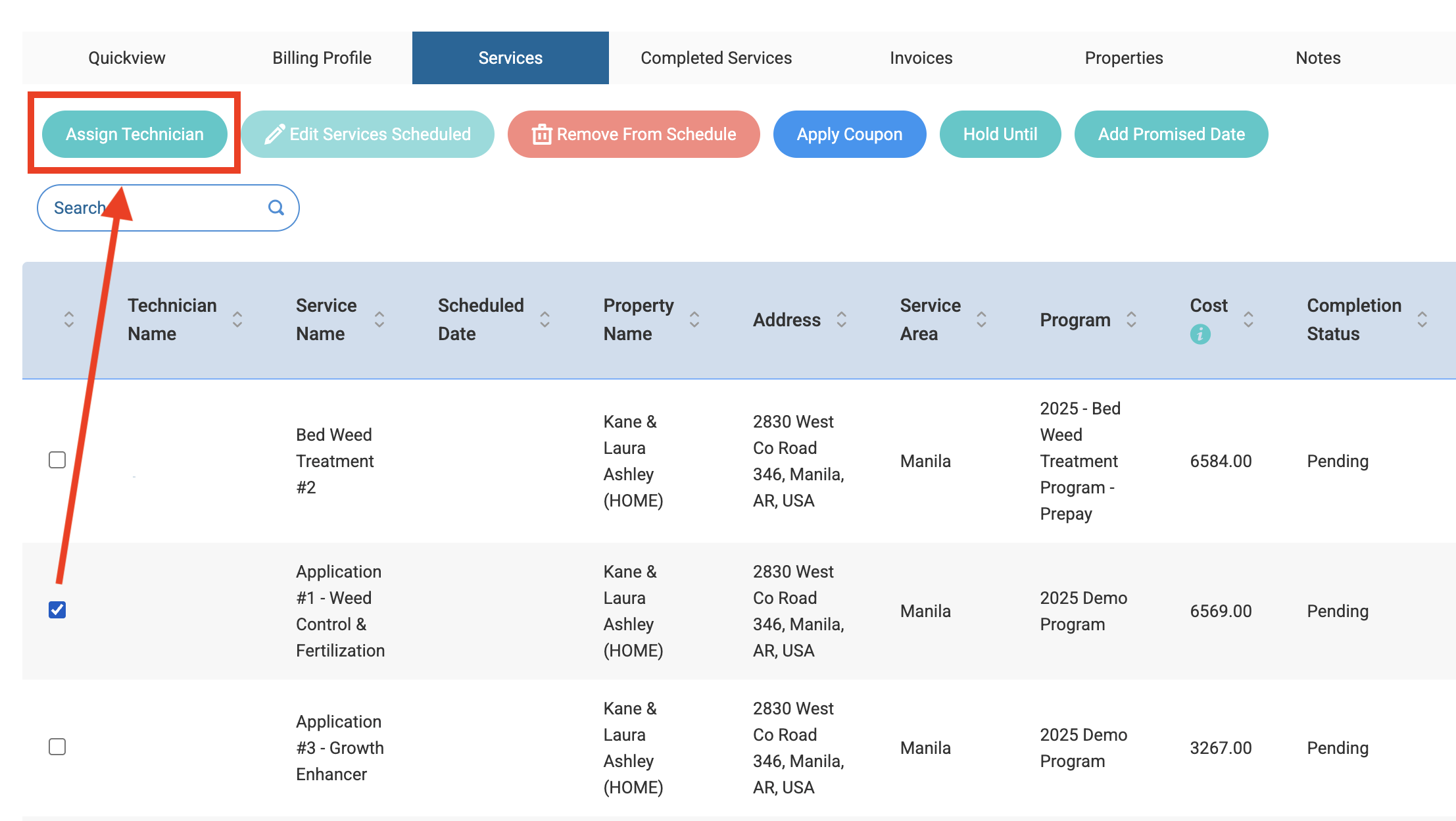The height and width of the screenshot is (821, 1456).
Task: Toggle sort on checkbox column header
Action: pos(69,320)
